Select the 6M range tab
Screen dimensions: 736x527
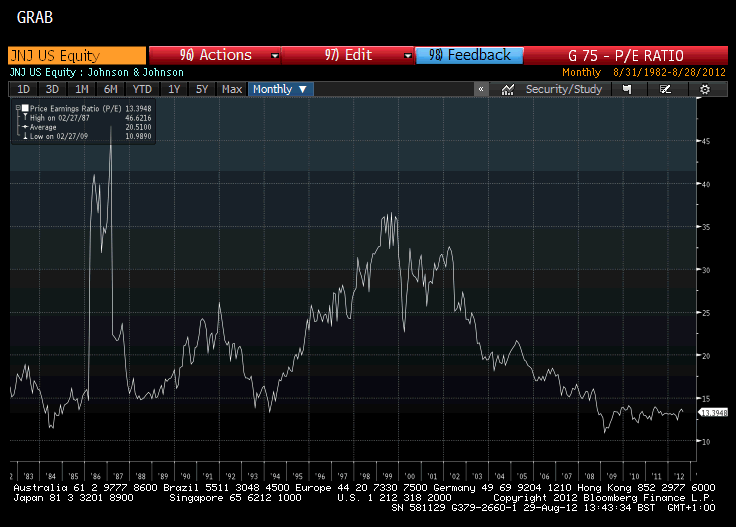(111, 89)
